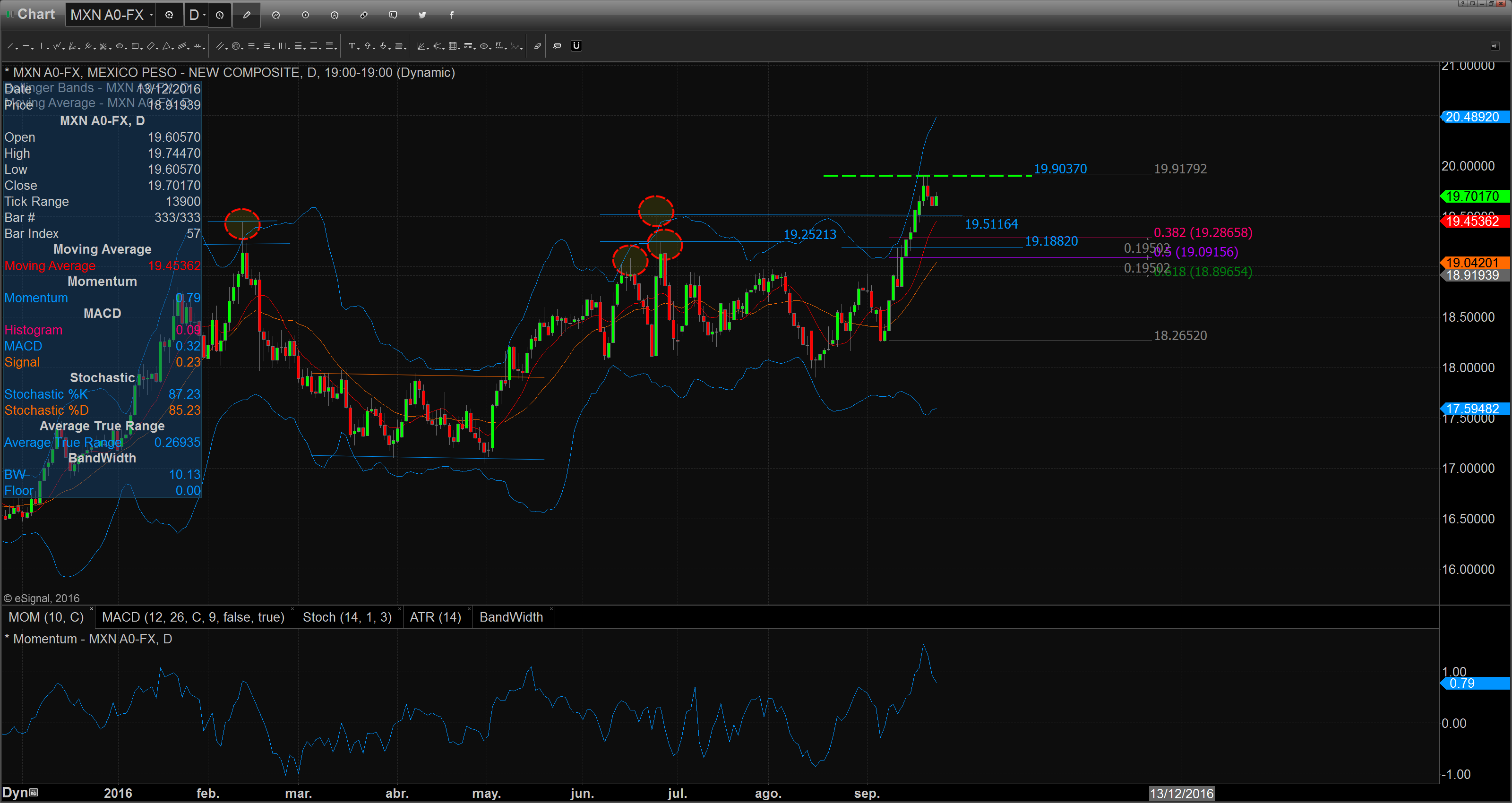
Task: Select the up arrow marker tool
Action: pyautogui.click(x=368, y=46)
